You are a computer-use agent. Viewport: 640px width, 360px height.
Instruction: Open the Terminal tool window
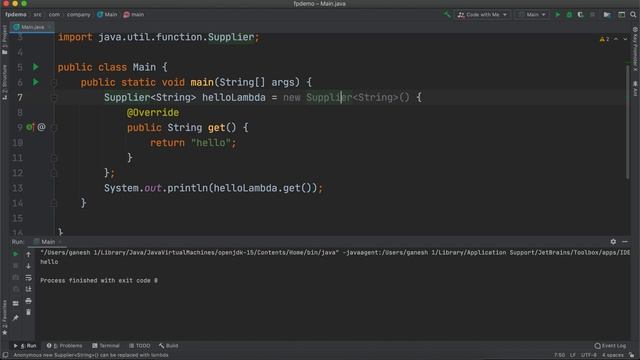[106, 346]
